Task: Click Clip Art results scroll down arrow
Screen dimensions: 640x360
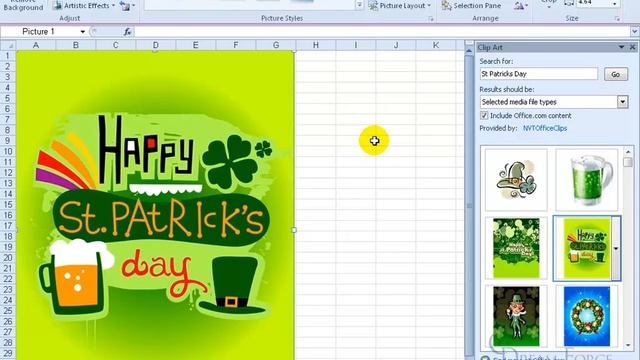Action: pyautogui.click(x=628, y=345)
